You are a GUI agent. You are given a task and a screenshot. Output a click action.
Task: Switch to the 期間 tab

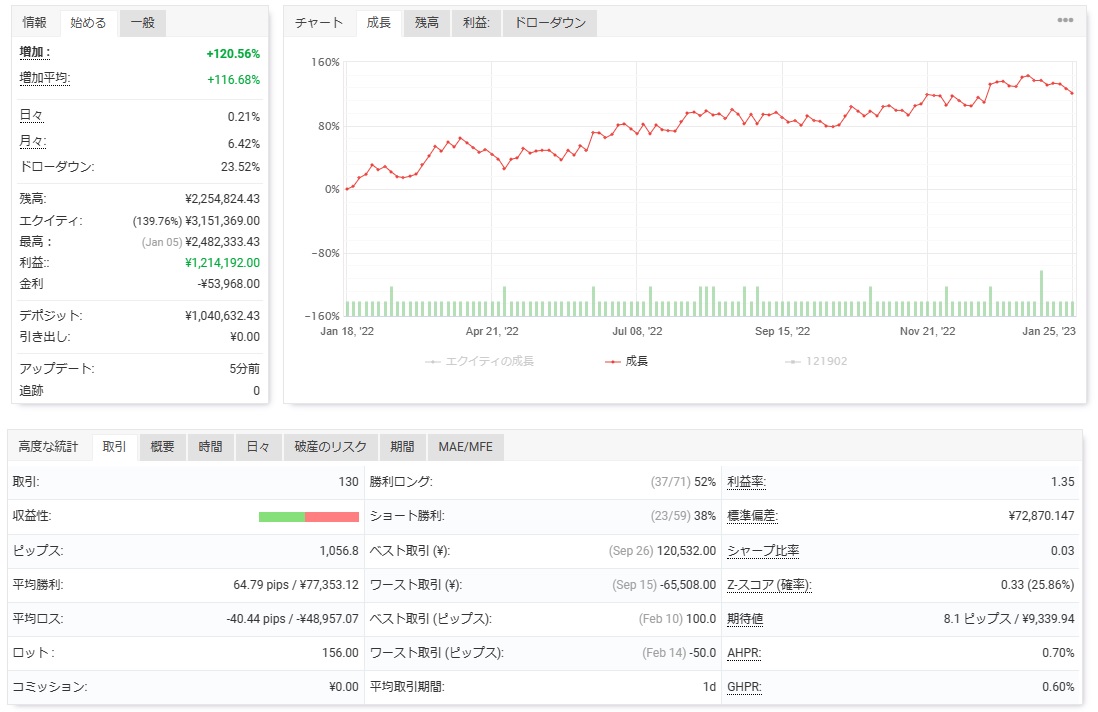tap(402, 447)
